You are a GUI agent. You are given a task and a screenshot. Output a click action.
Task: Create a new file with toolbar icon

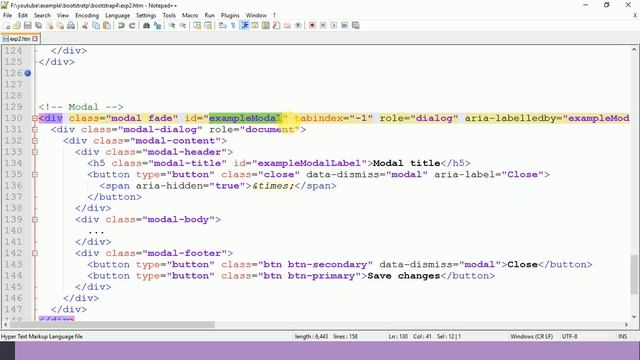pyautogui.click(x=7, y=25)
